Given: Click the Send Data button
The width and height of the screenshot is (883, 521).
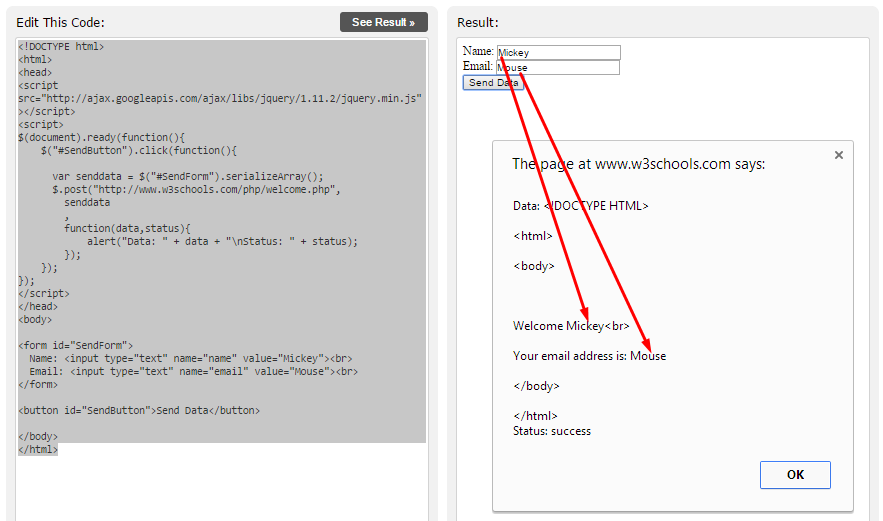Looking at the screenshot, I should point(493,83).
